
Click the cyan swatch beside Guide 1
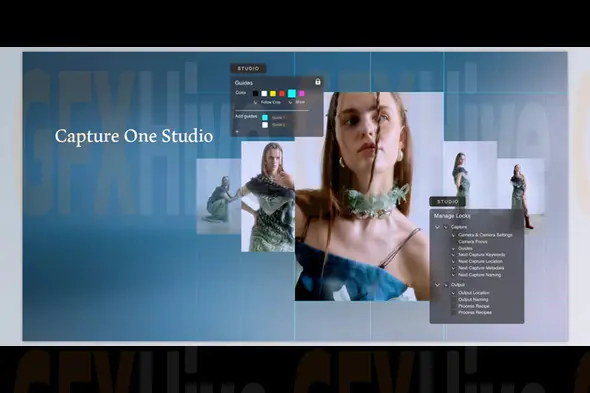[x=265, y=117]
